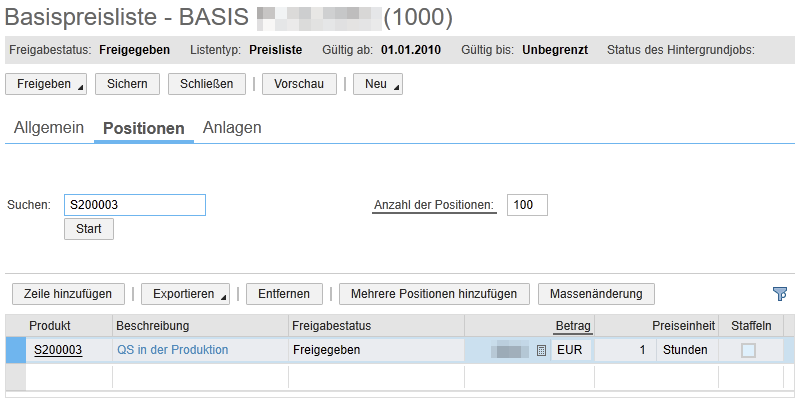Open the filter icon above the table
803x402 pixels.
(x=779, y=294)
